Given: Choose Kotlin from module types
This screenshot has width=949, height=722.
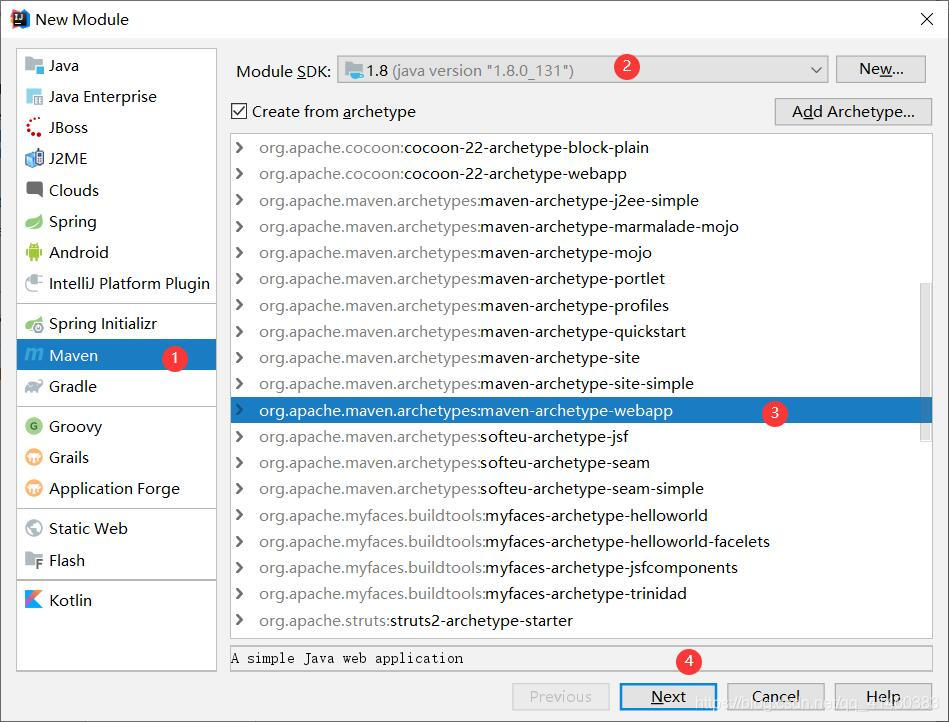Looking at the screenshot, I should tap(116, 600).
